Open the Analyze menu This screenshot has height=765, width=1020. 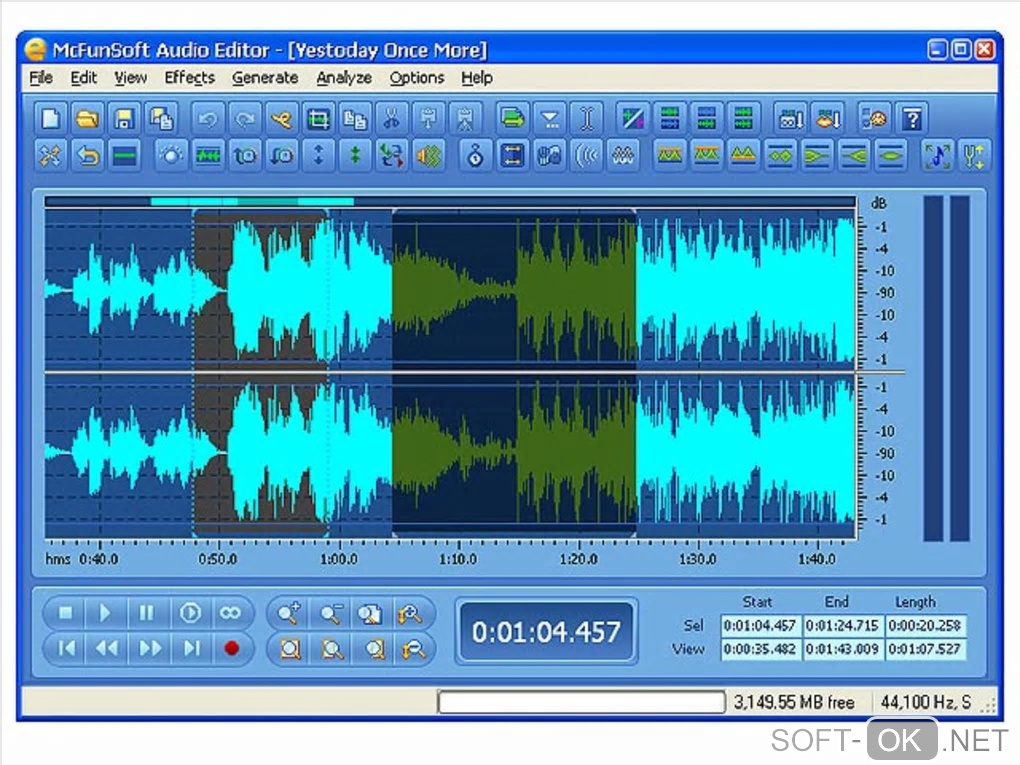pyautogui.click(x=344, y=78)
